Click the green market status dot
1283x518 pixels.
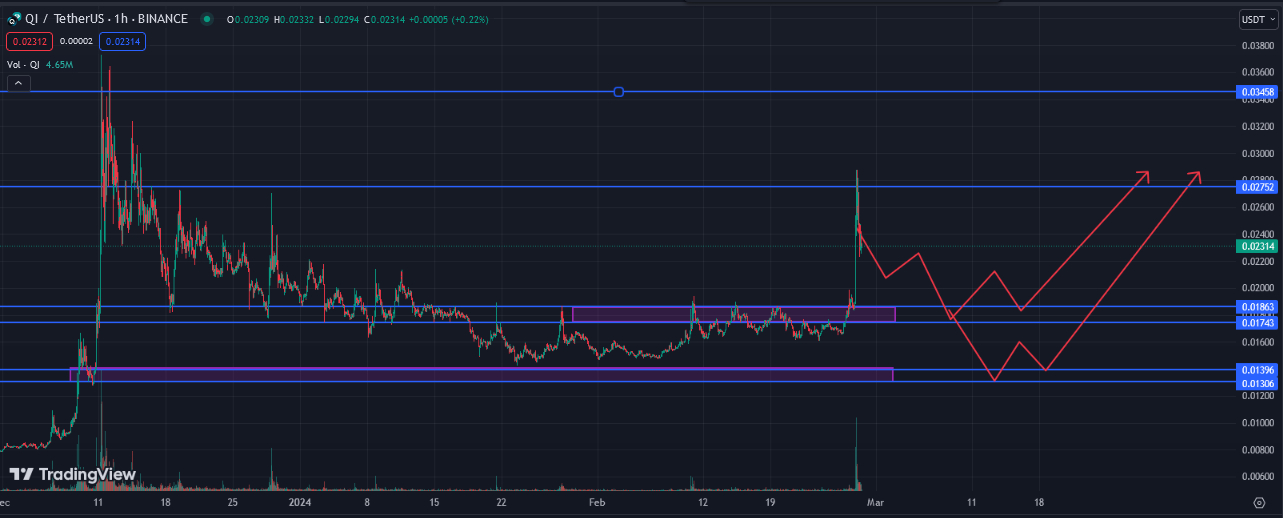(207, 19)
